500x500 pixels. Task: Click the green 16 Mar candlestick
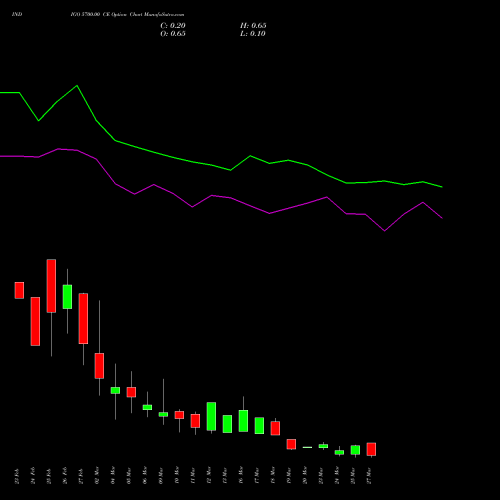coord(243,421)
